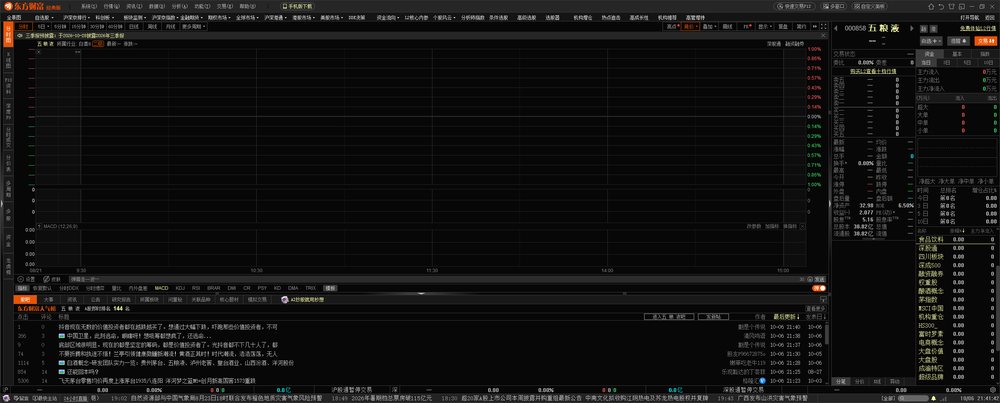Switch to 大事 tab in news panel

(x=49, y=299)
